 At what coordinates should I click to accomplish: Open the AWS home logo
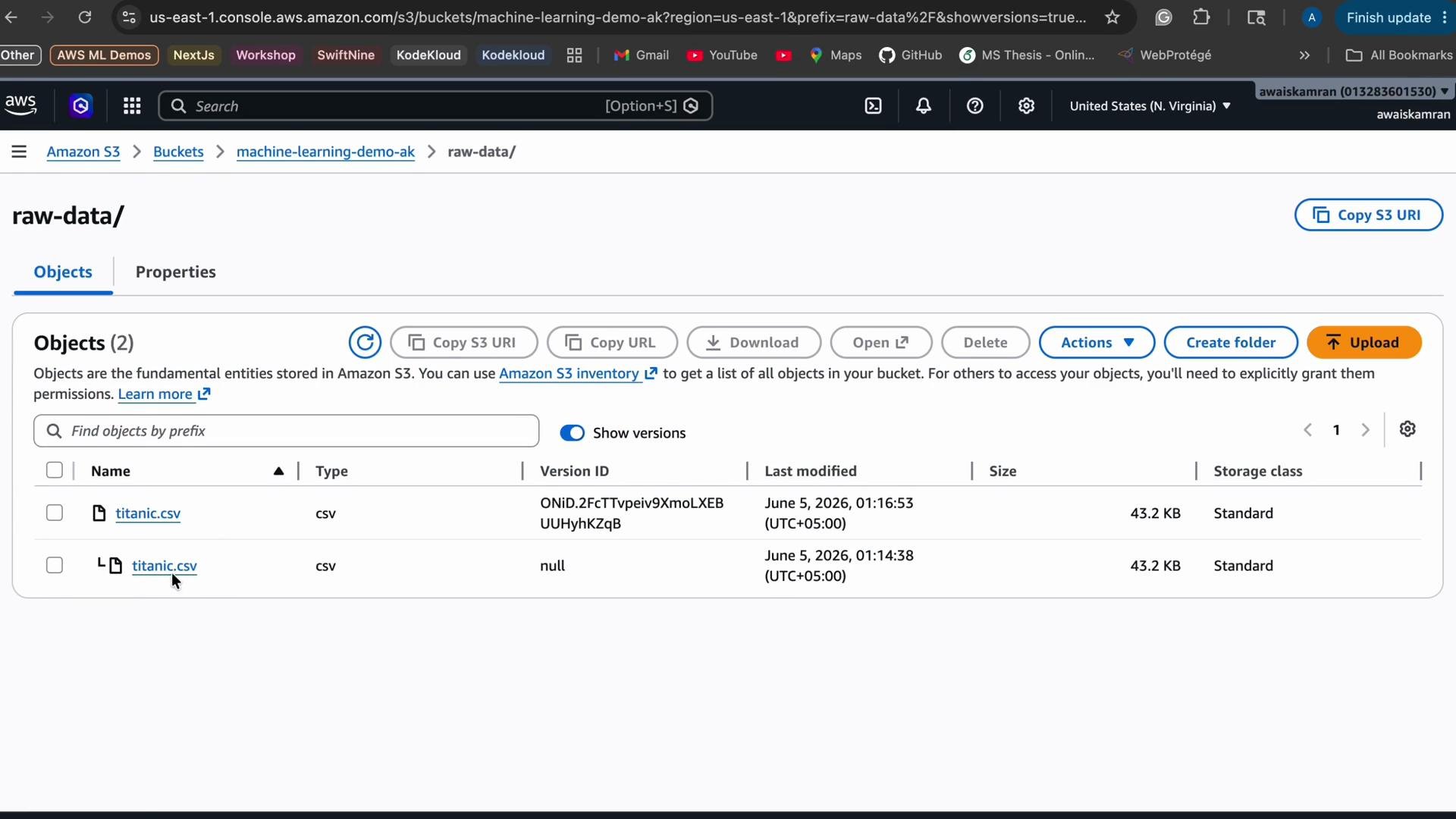pos(20,106)
